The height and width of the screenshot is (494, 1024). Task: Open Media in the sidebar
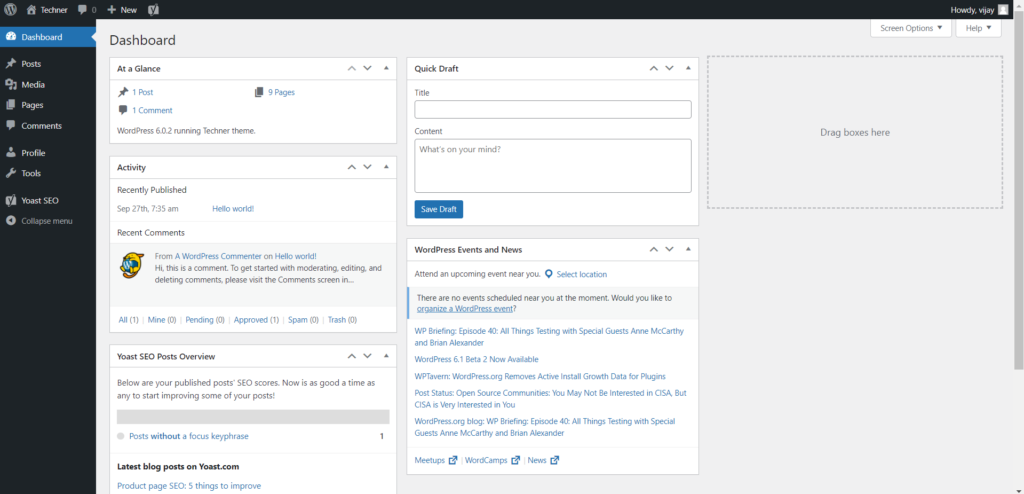48,84
